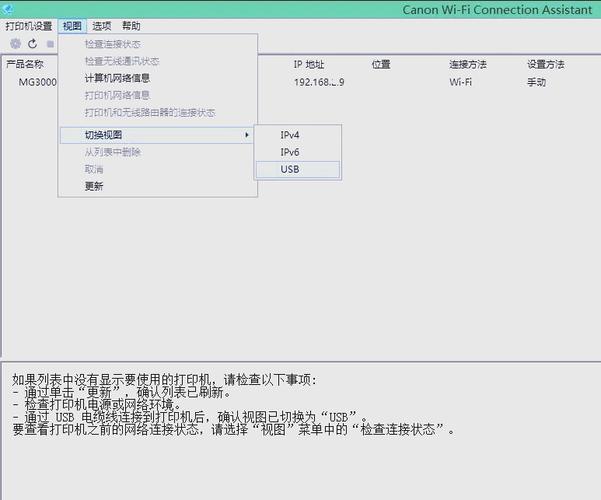
Task: Open the 选项 menu
Action: point(102,26)
